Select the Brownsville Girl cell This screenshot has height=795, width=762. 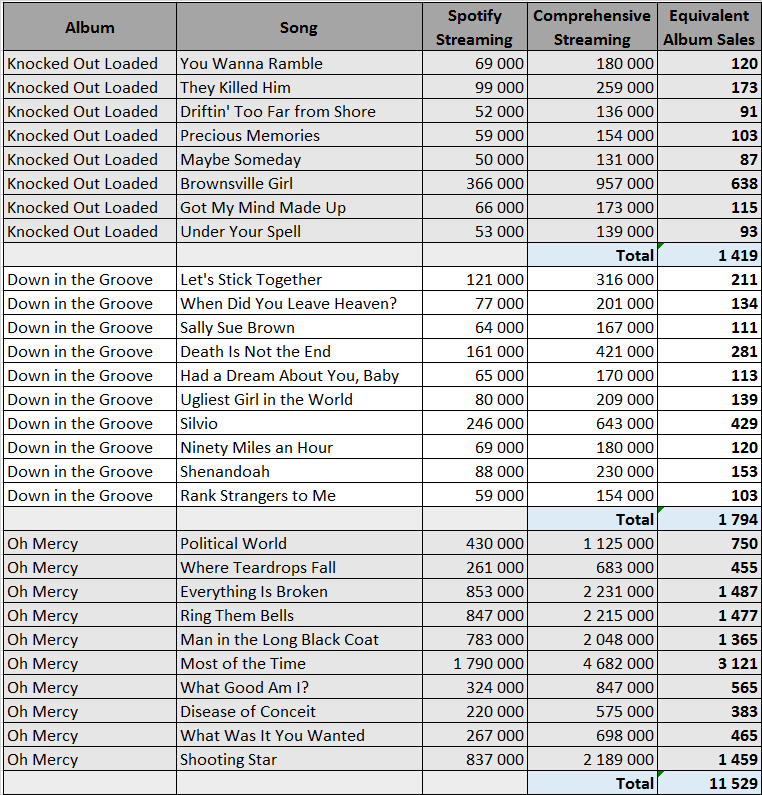pos(299,183)
